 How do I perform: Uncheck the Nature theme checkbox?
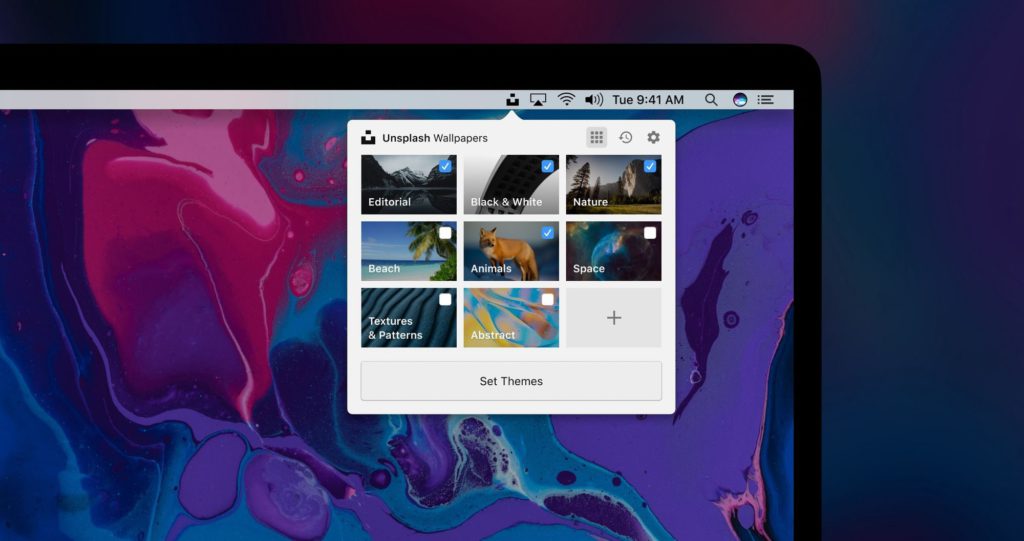coord(650,167)
